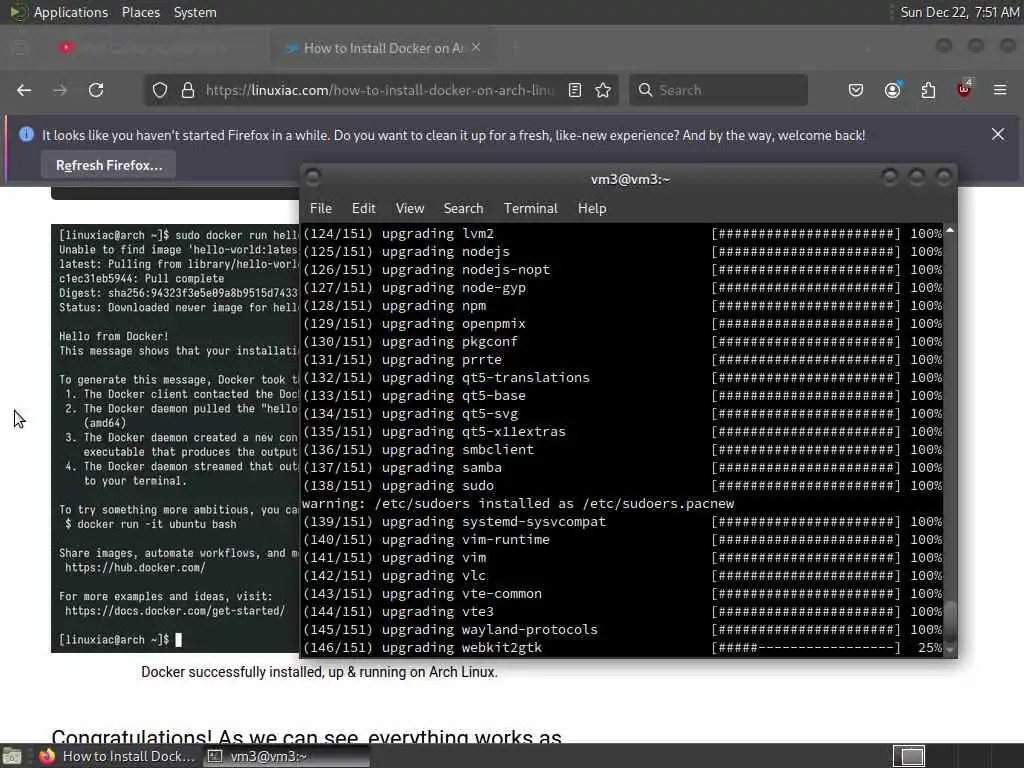1024x768 pixels.
Task: Click the forward navigation arrow
Action: [60, 90]
